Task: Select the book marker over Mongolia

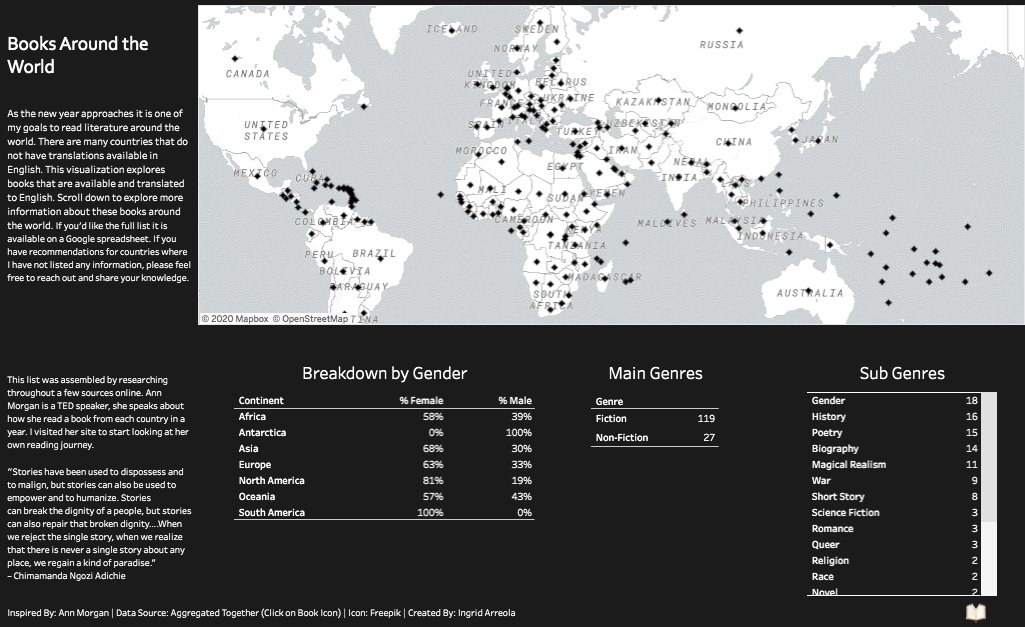Action: (x=735, y=109)
